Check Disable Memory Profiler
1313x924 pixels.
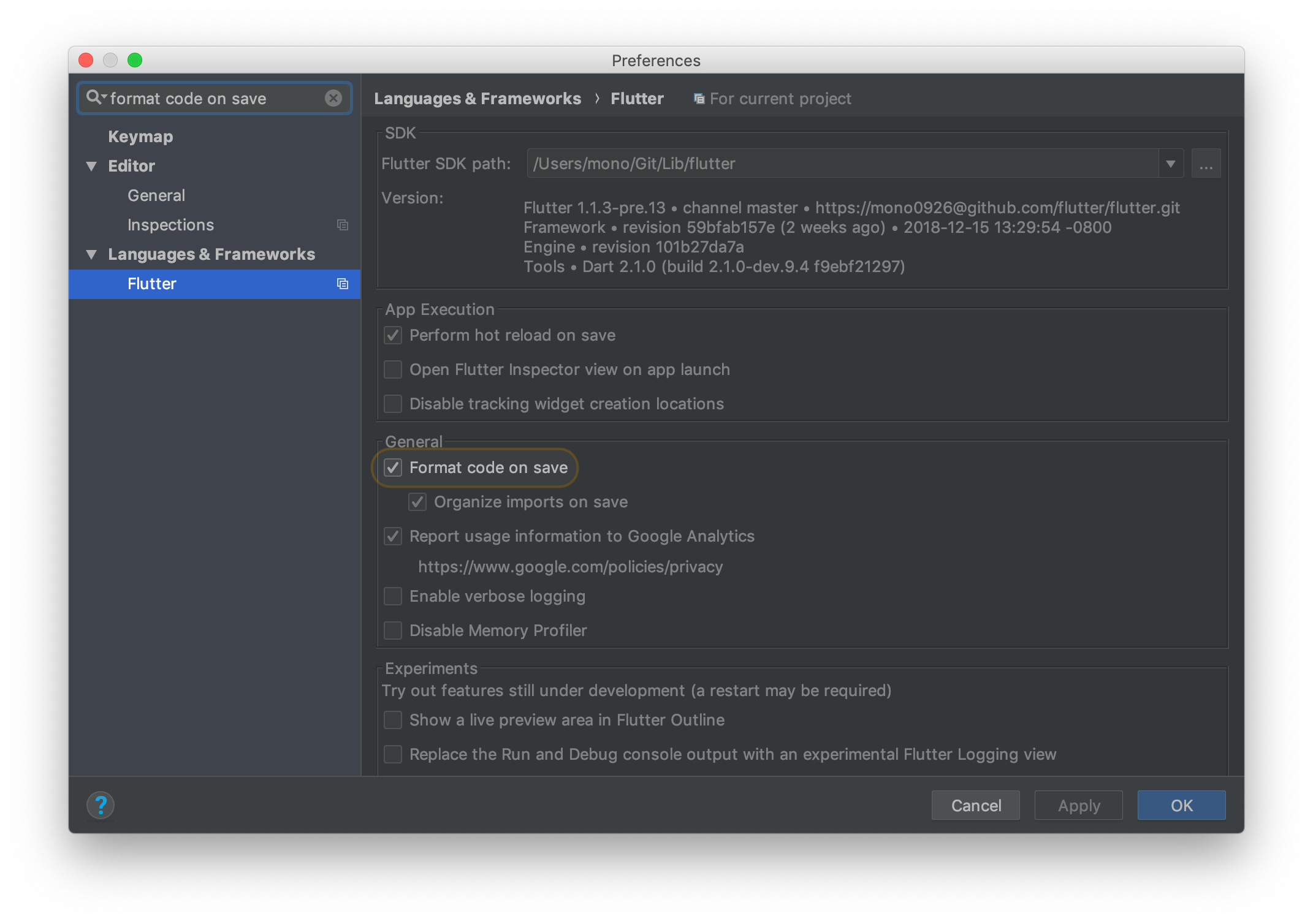coord(393,631)
